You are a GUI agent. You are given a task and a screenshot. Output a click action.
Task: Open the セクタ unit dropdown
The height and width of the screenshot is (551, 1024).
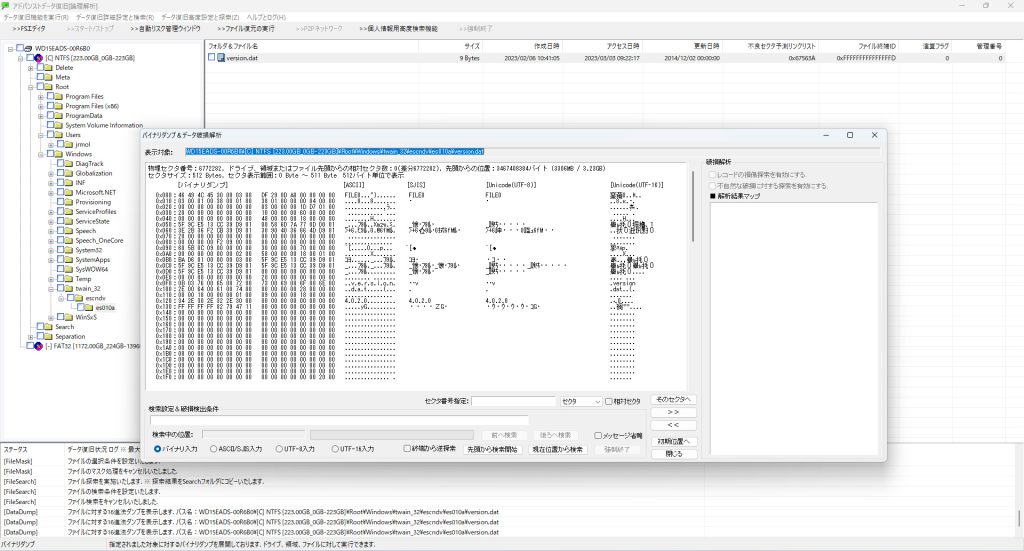(580, 402)
